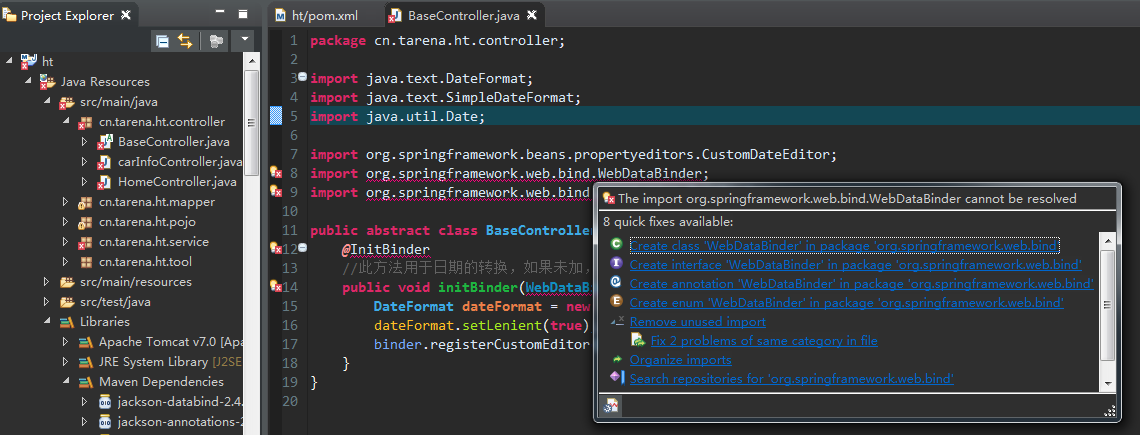Expand HomeController.java tree node
Screen dimensions: 1140x435
(x=84, y=181)
